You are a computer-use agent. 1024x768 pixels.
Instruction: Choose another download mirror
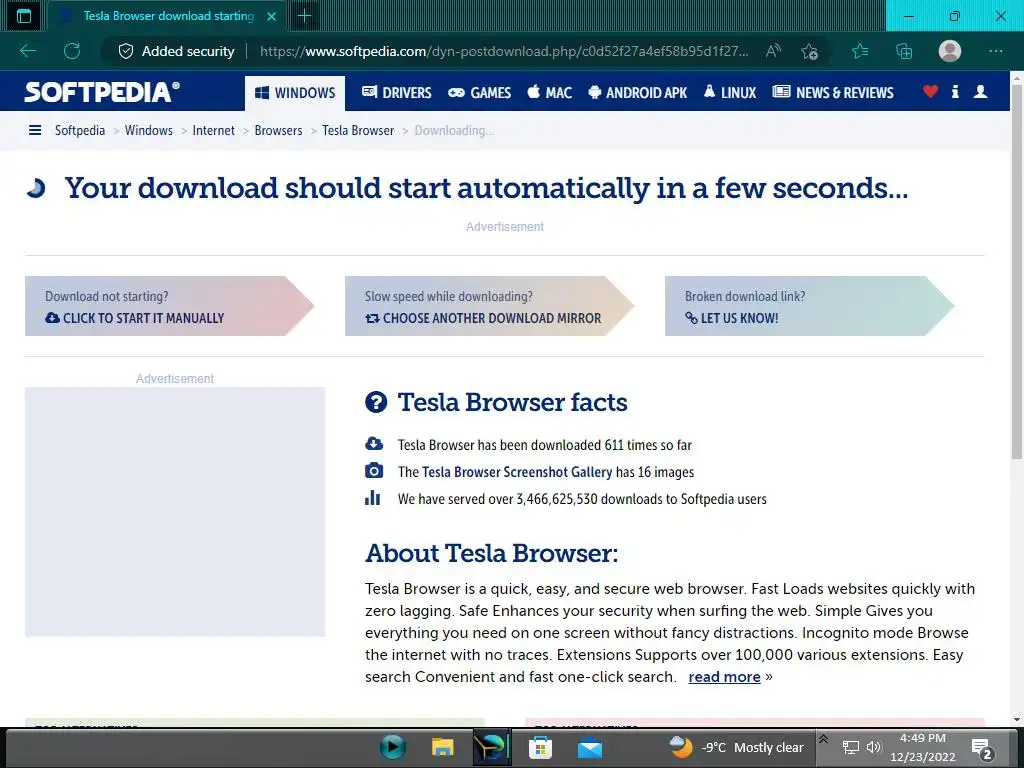click(490, 306)
